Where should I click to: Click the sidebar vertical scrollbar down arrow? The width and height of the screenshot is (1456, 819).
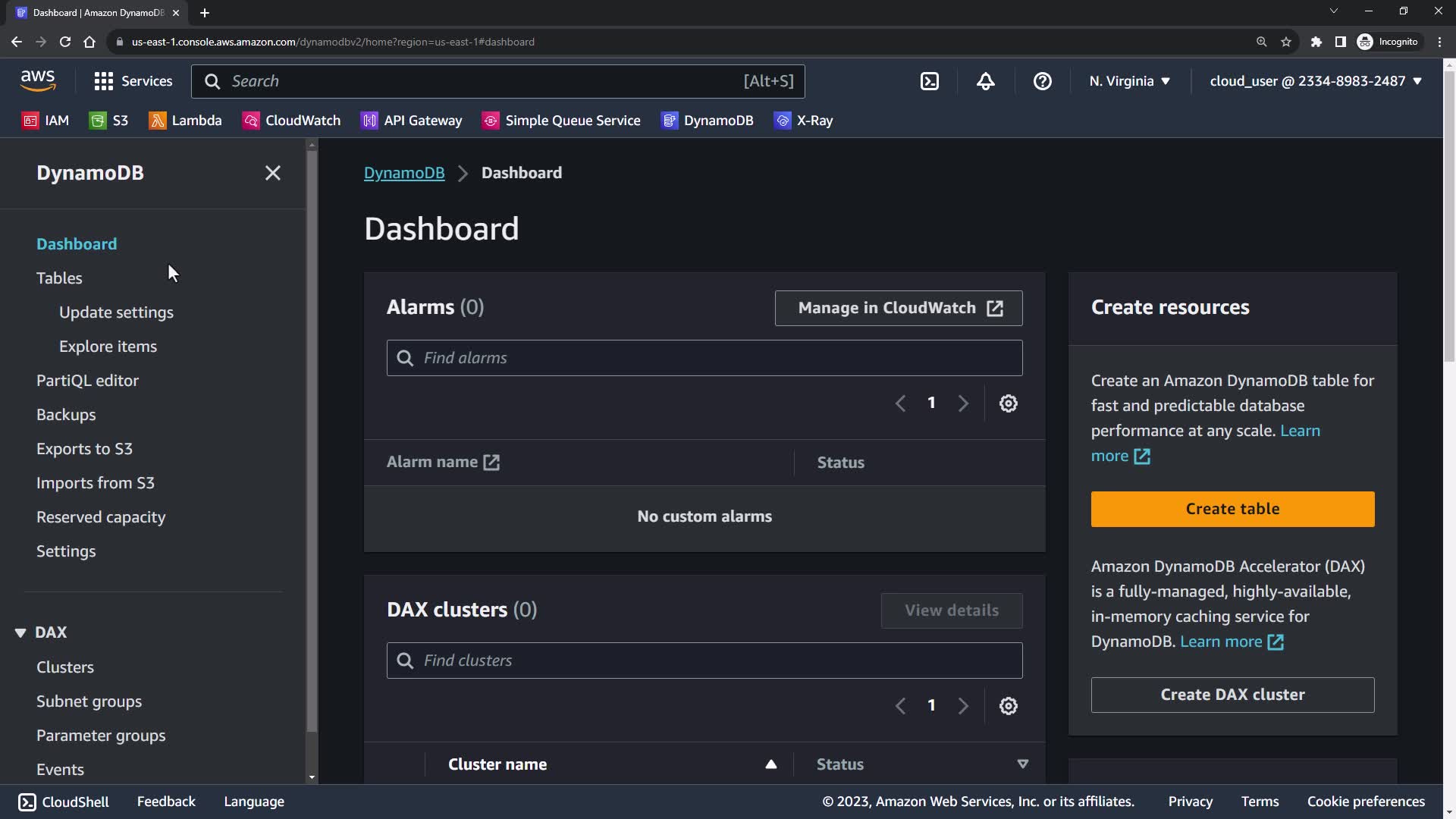[312, 777]
